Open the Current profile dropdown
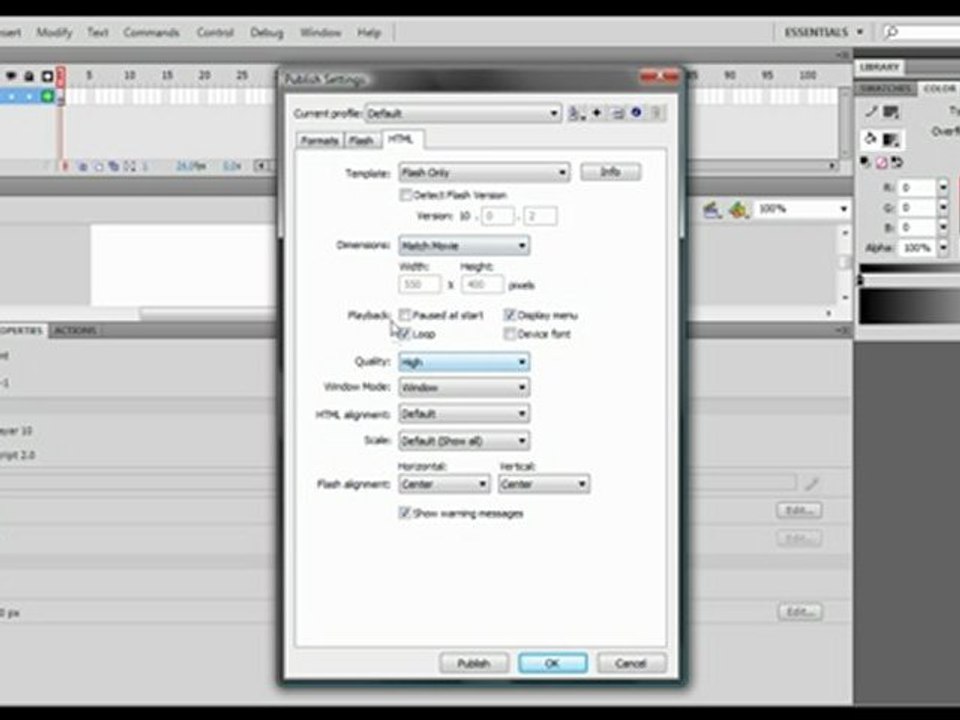 tap(462, 113)
